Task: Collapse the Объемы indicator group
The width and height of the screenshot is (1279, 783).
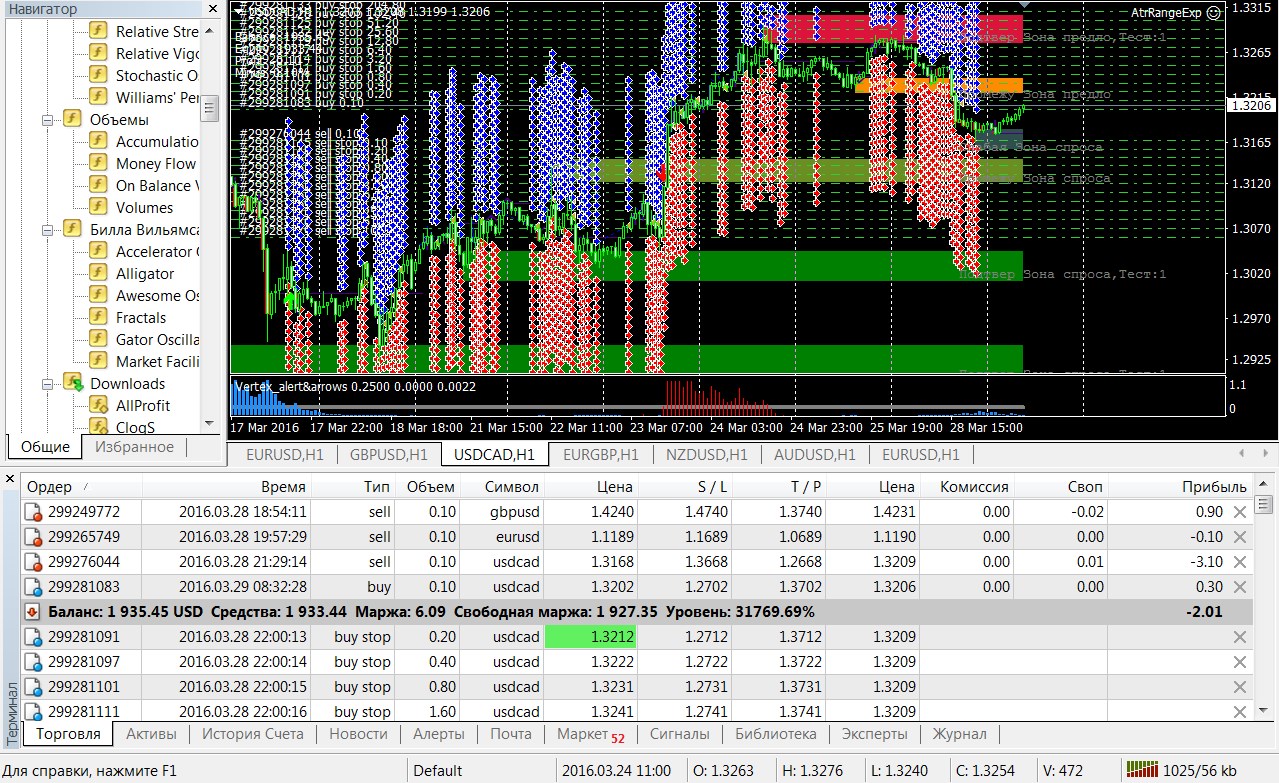Action: (x=47, y=119)
